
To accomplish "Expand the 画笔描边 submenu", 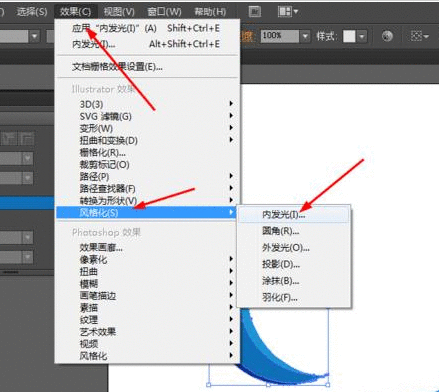I will pyautogui.click(x=147, y=295).
